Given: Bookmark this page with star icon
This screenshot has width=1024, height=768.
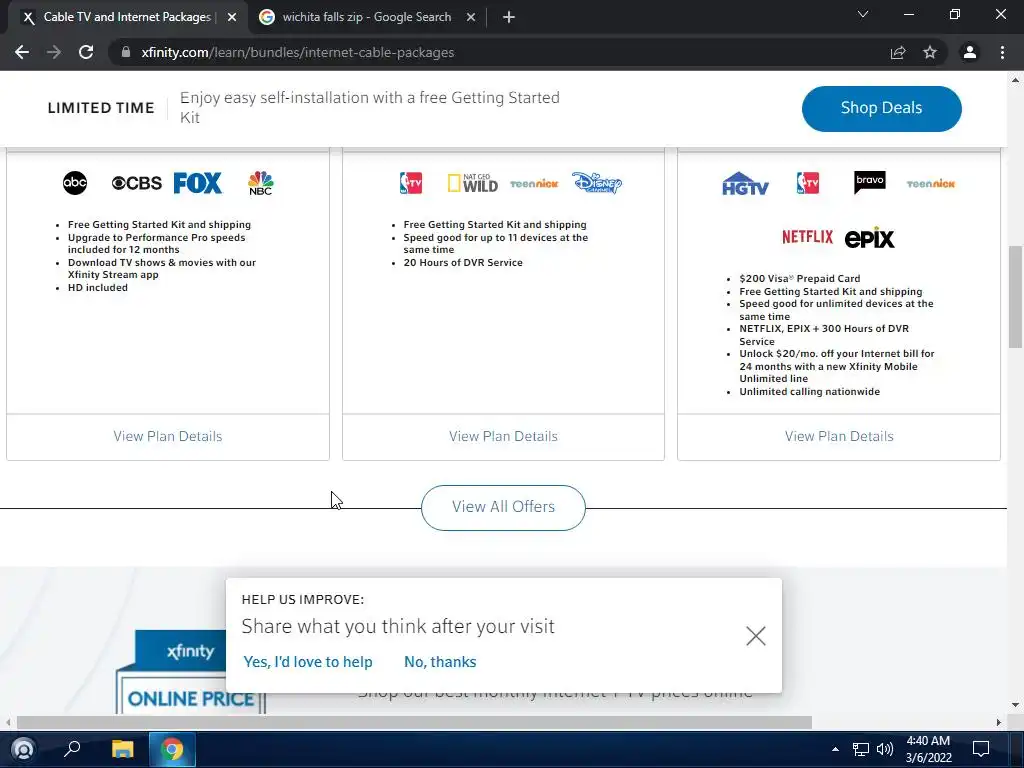Looking at the screenshot, I should pyautogui.click(x=930, y=52).
